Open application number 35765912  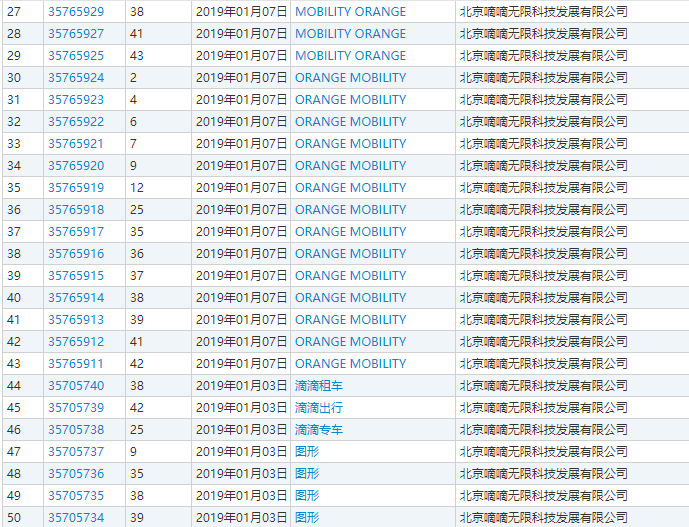pyautogui.click(x=76, y=342)
